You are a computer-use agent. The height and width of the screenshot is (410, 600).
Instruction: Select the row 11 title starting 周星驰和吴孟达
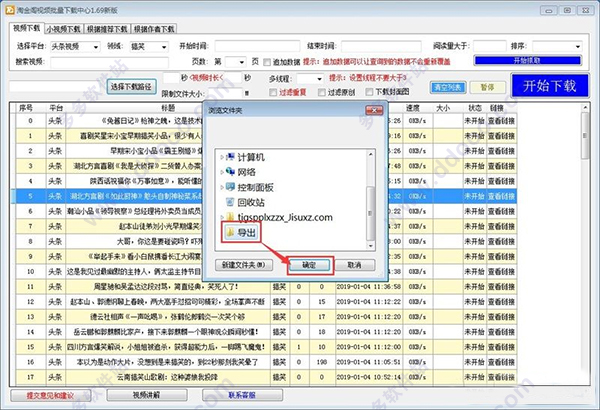click(166, 287)
